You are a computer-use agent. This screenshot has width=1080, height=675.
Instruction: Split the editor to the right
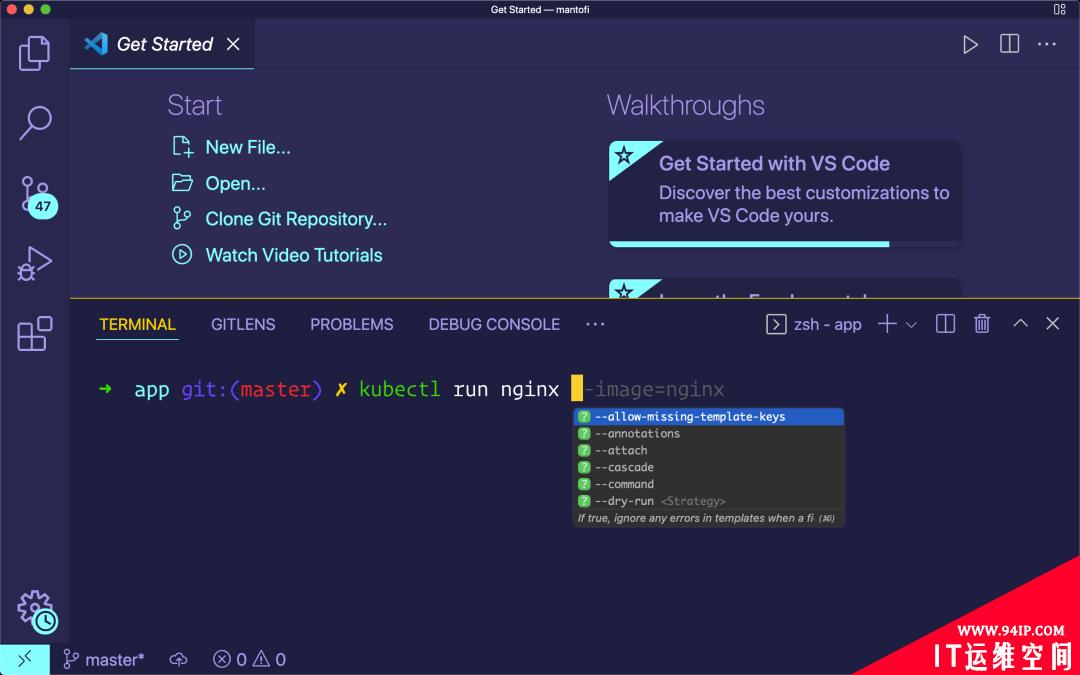1009,44
